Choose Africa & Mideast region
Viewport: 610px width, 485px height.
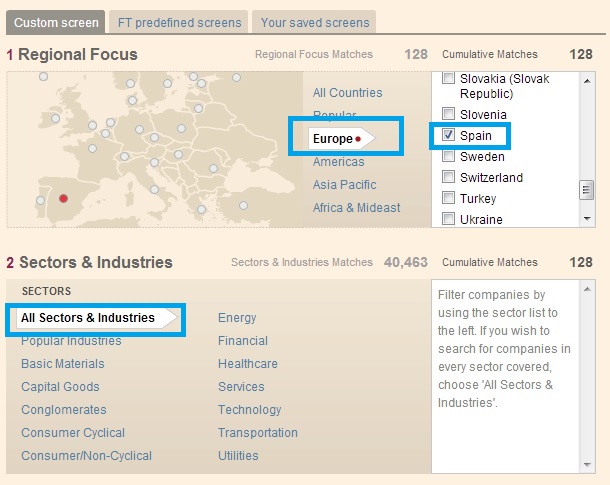(x=356, y=208)
